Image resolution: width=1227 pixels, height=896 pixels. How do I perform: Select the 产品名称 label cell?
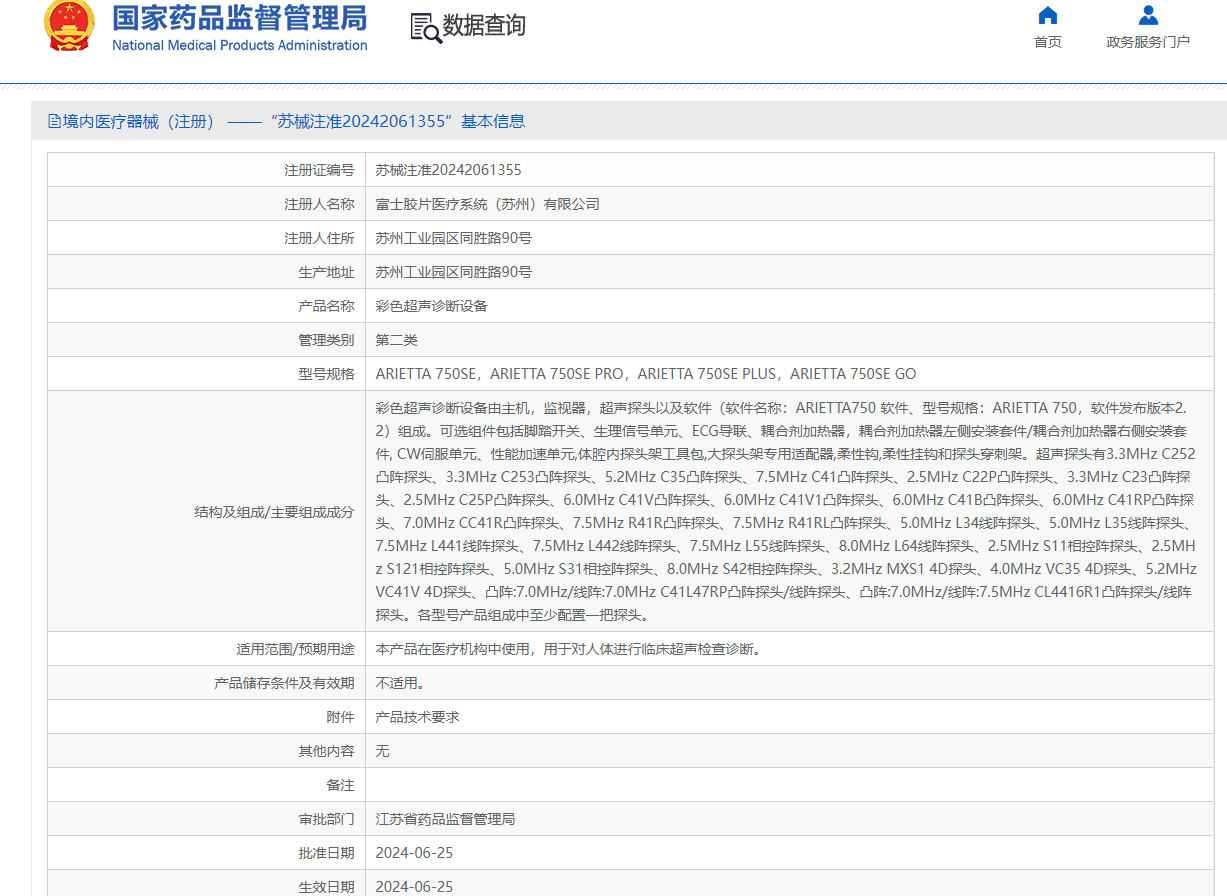(x=206, y=306)
